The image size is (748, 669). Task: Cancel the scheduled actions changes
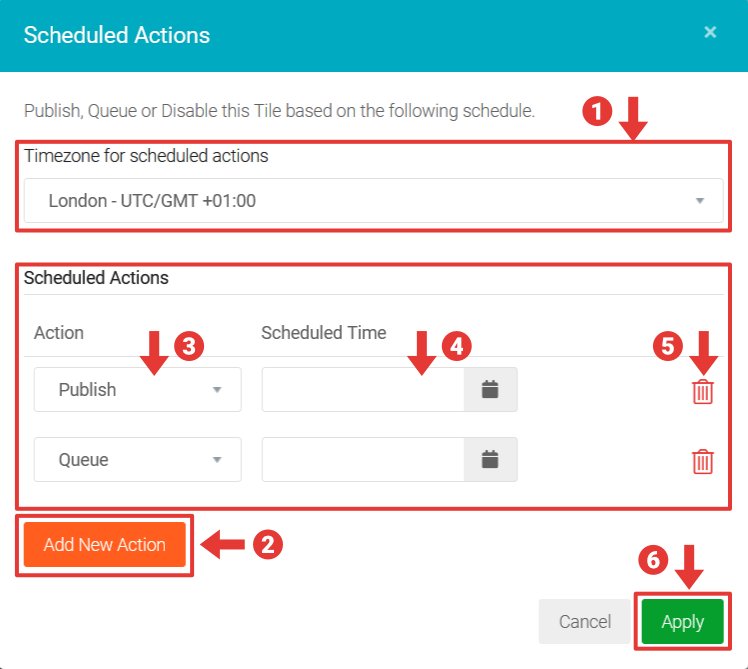[585, 622]
